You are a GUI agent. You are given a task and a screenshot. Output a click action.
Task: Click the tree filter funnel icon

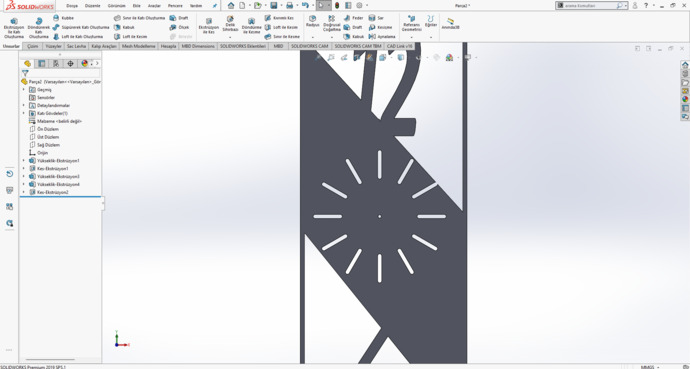(25, 73)
